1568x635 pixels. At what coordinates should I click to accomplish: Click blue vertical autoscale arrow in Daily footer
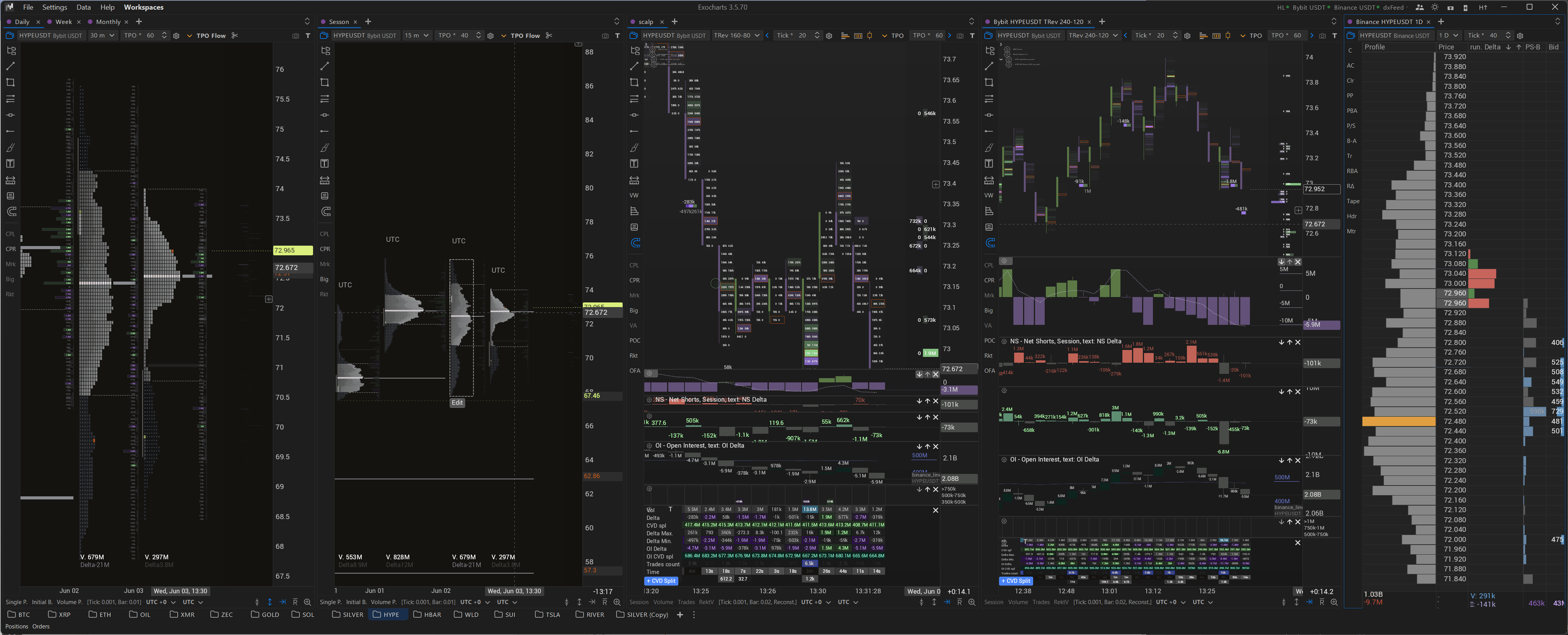270,602
